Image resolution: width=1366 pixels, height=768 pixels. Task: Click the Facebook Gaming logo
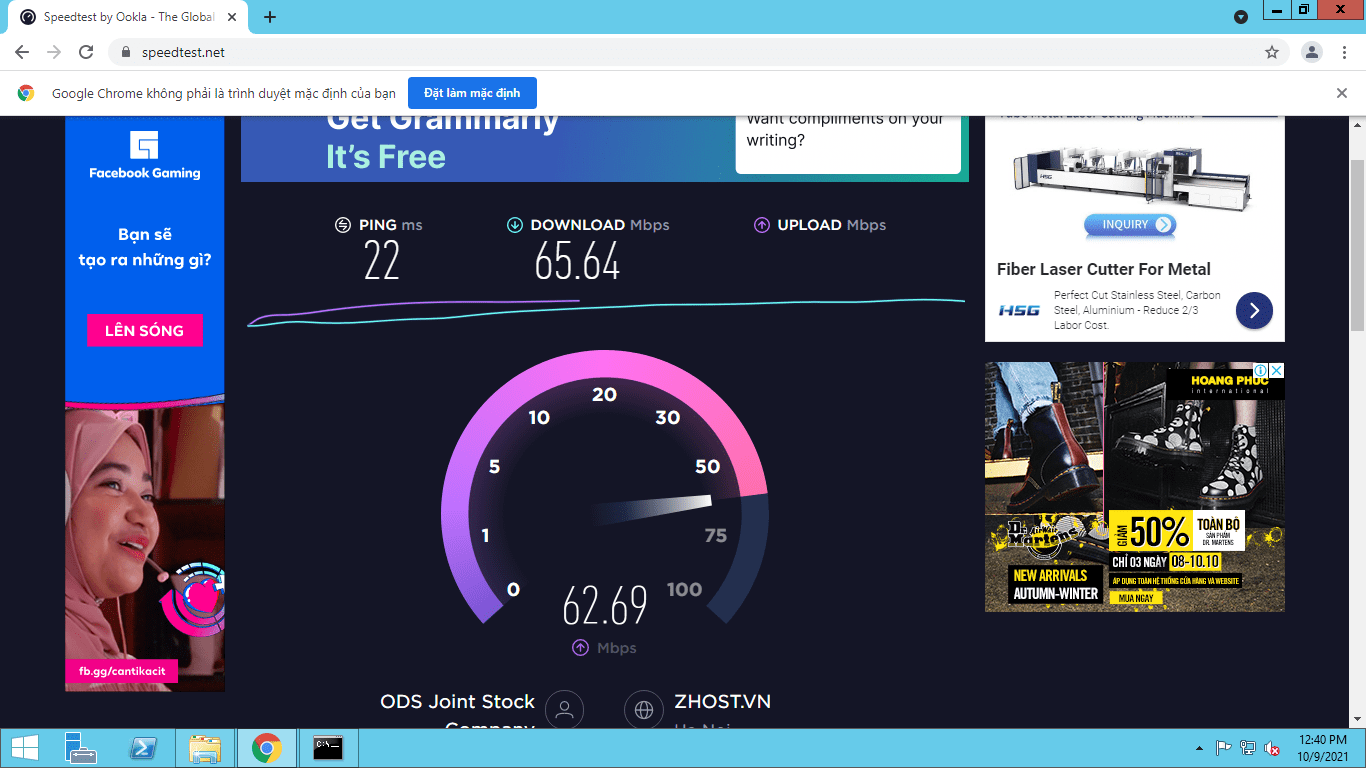[x=145, y=156]
